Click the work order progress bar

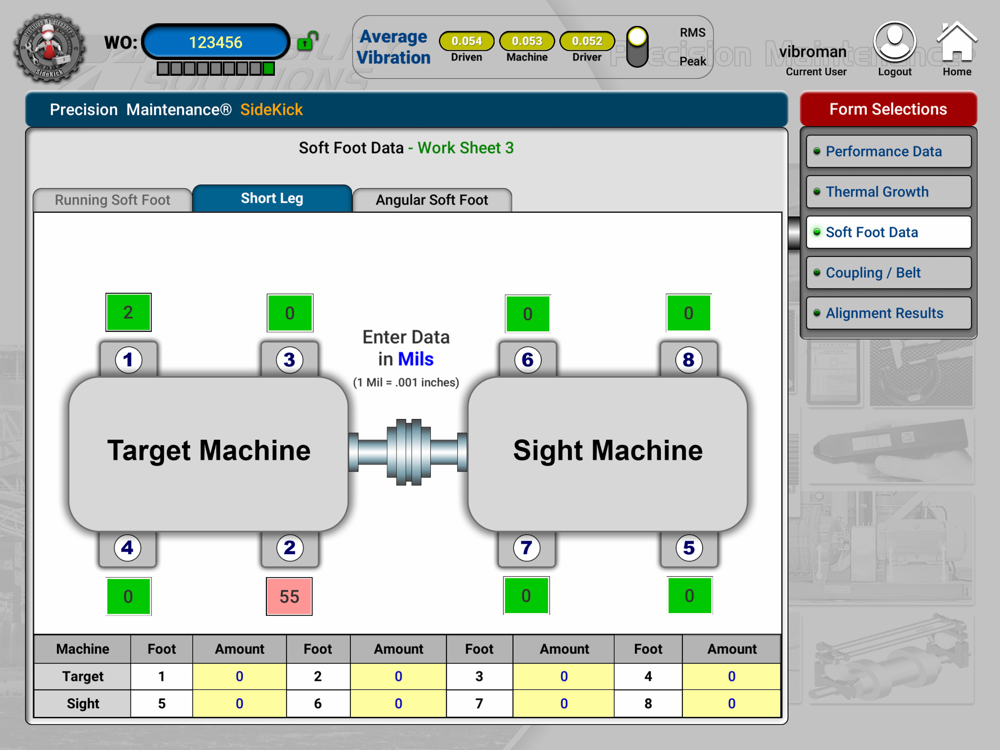click(216, 68)
